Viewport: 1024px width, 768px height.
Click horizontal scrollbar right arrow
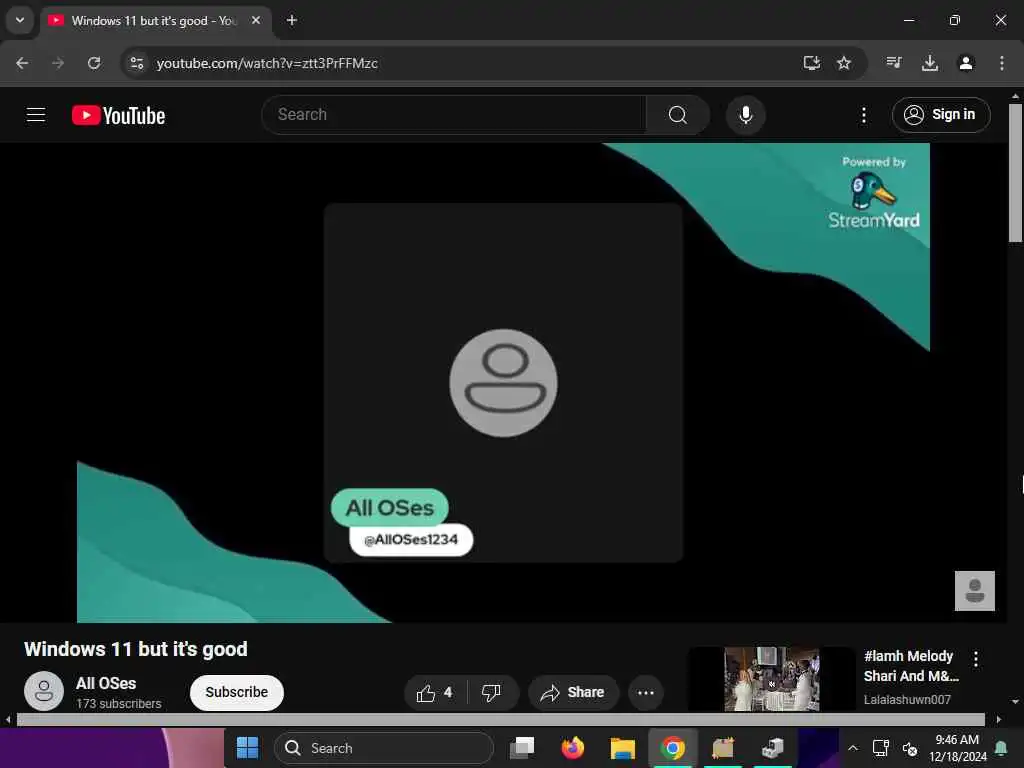coord(999,720)
